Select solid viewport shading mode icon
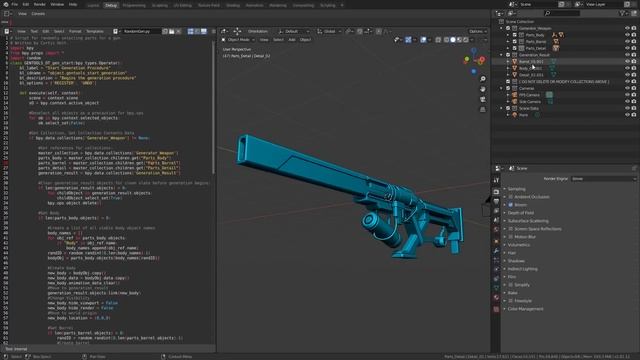 (x=453, y=40)
